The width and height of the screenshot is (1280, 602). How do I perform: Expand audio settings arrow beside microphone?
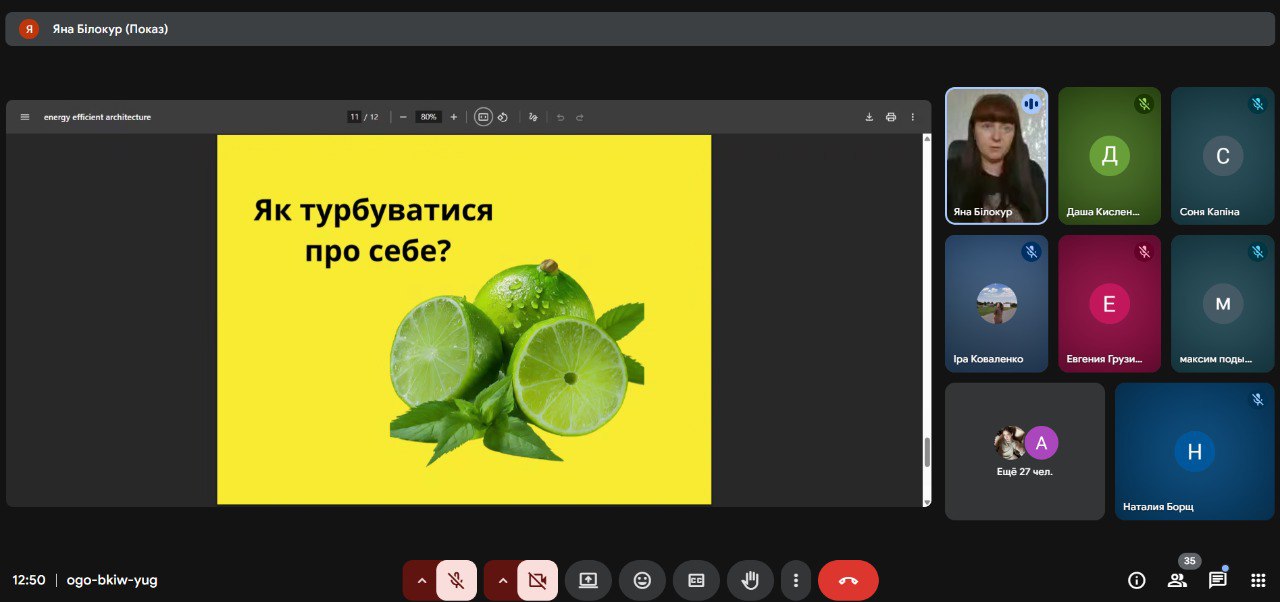click(x=421, y=580)
